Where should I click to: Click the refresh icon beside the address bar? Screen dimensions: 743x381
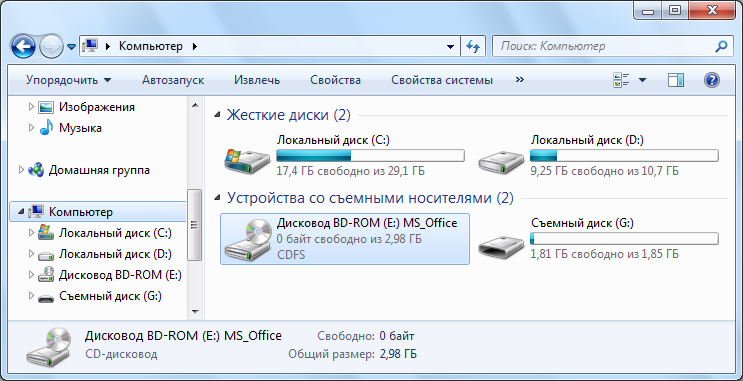click(x=472, y=46)
